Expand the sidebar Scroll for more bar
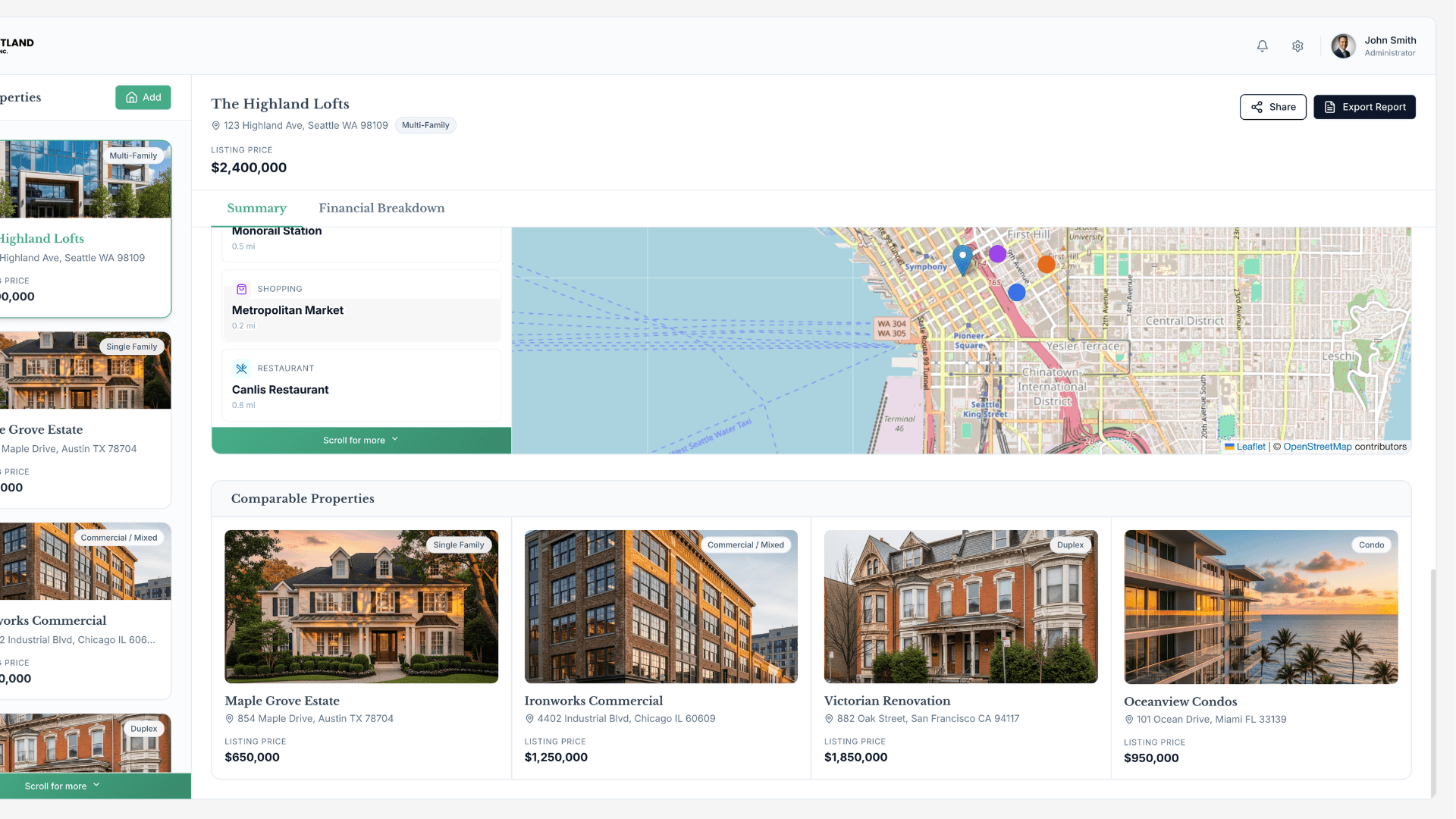Image resolution: width=1456 pixels, height=819 pixels. click(62, 786)
